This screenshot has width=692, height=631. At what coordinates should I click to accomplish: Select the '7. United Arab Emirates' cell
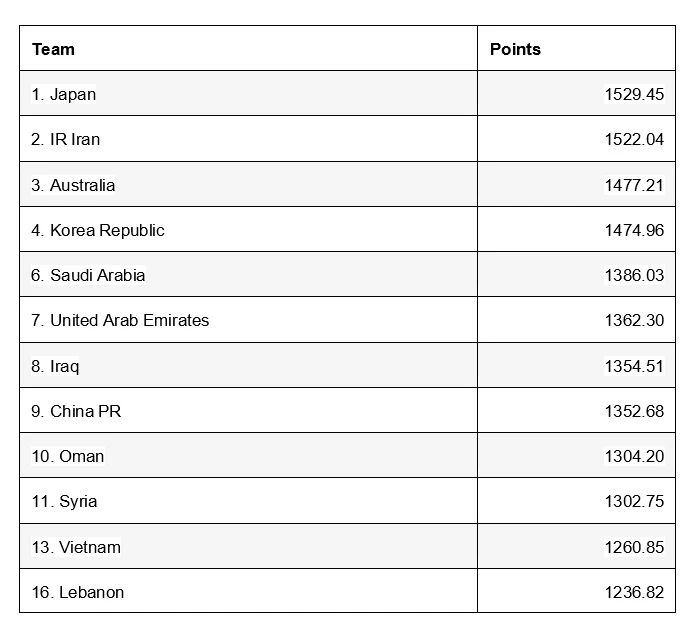120,321
